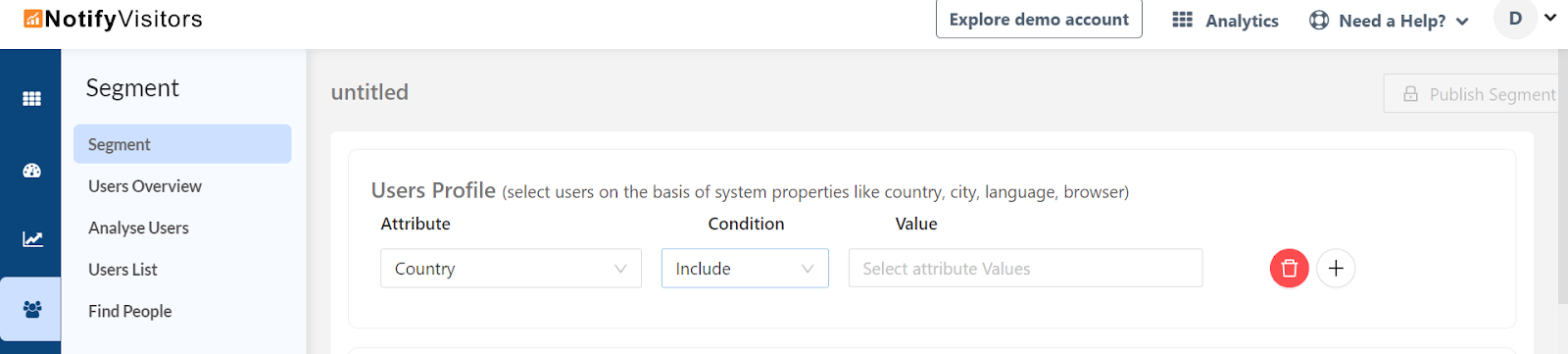Screen dimensions: 1568x354
Task: Expand the Need a Help menu
Action: tap(1390, 21)
